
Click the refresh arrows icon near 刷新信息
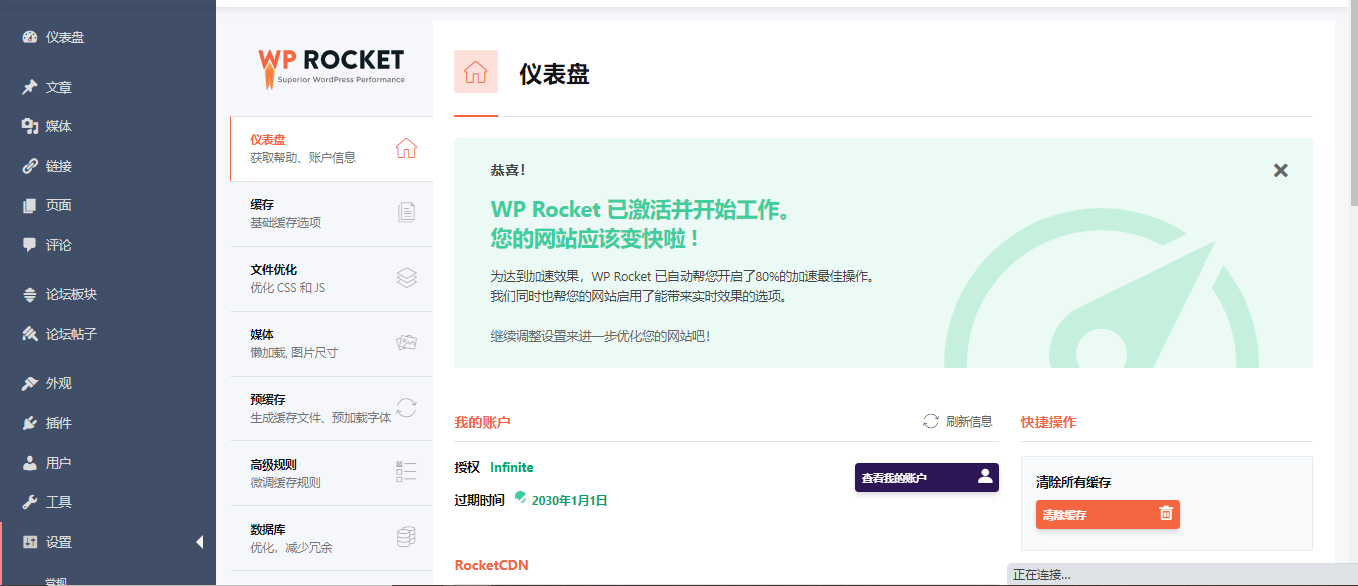coord(931,421)
